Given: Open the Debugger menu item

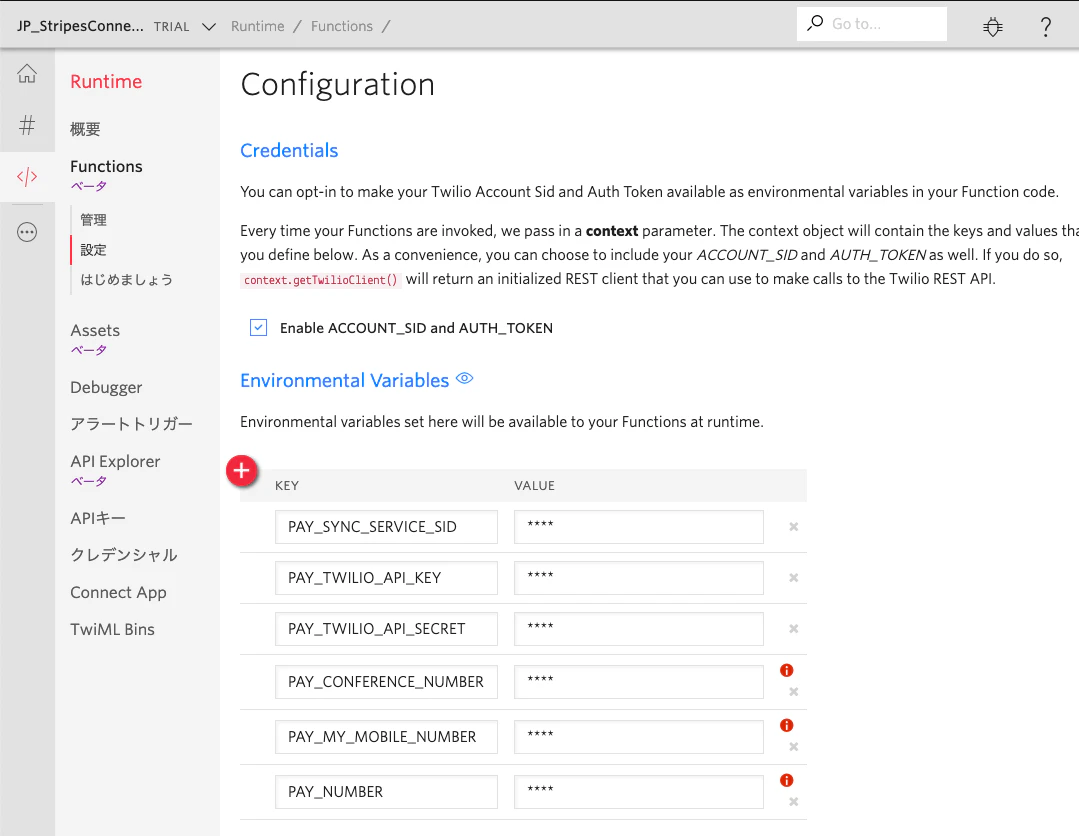Looking at the screenshot, I should pyautogui.click(x=106, y=387).
